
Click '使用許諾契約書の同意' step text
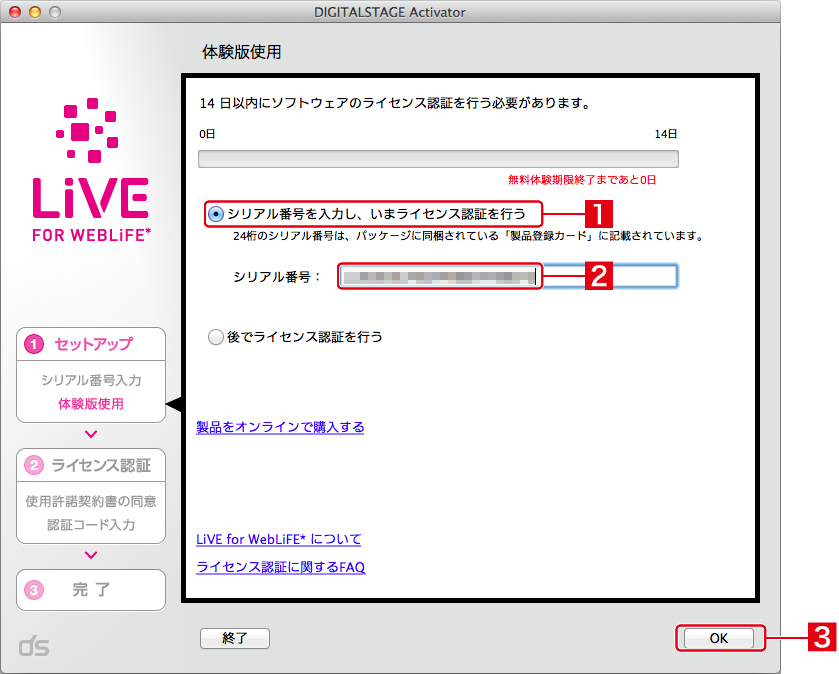91,501
